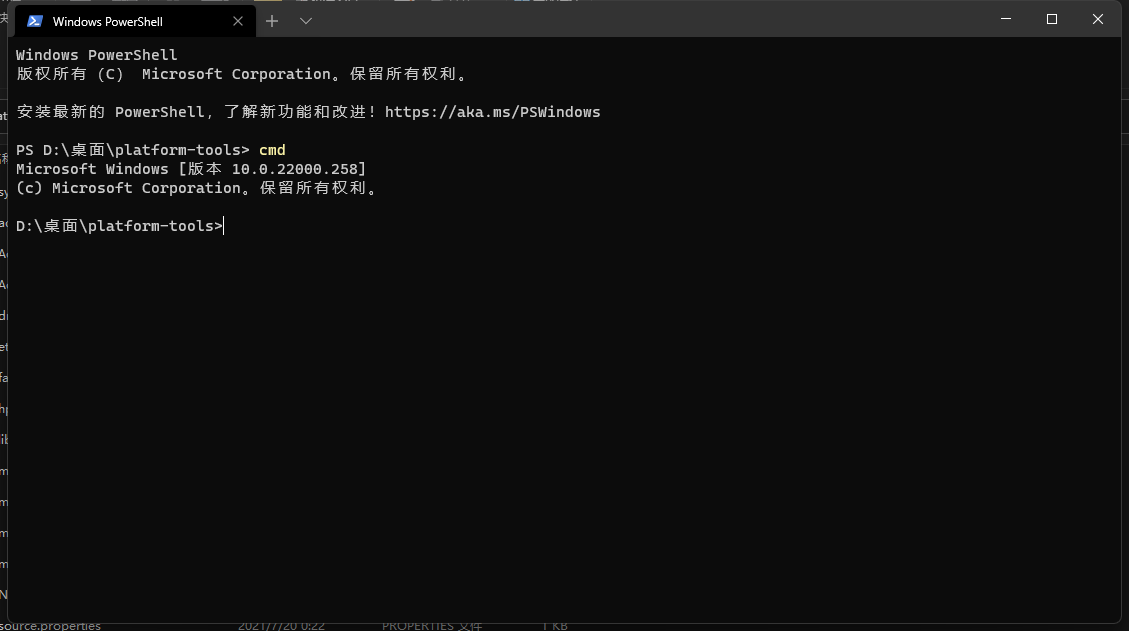Viewport: 1129px width, 631px height.
Task: Click the '(c) Microsoft Corporation。保留所有权利。' line
Action: click(197, 188)
